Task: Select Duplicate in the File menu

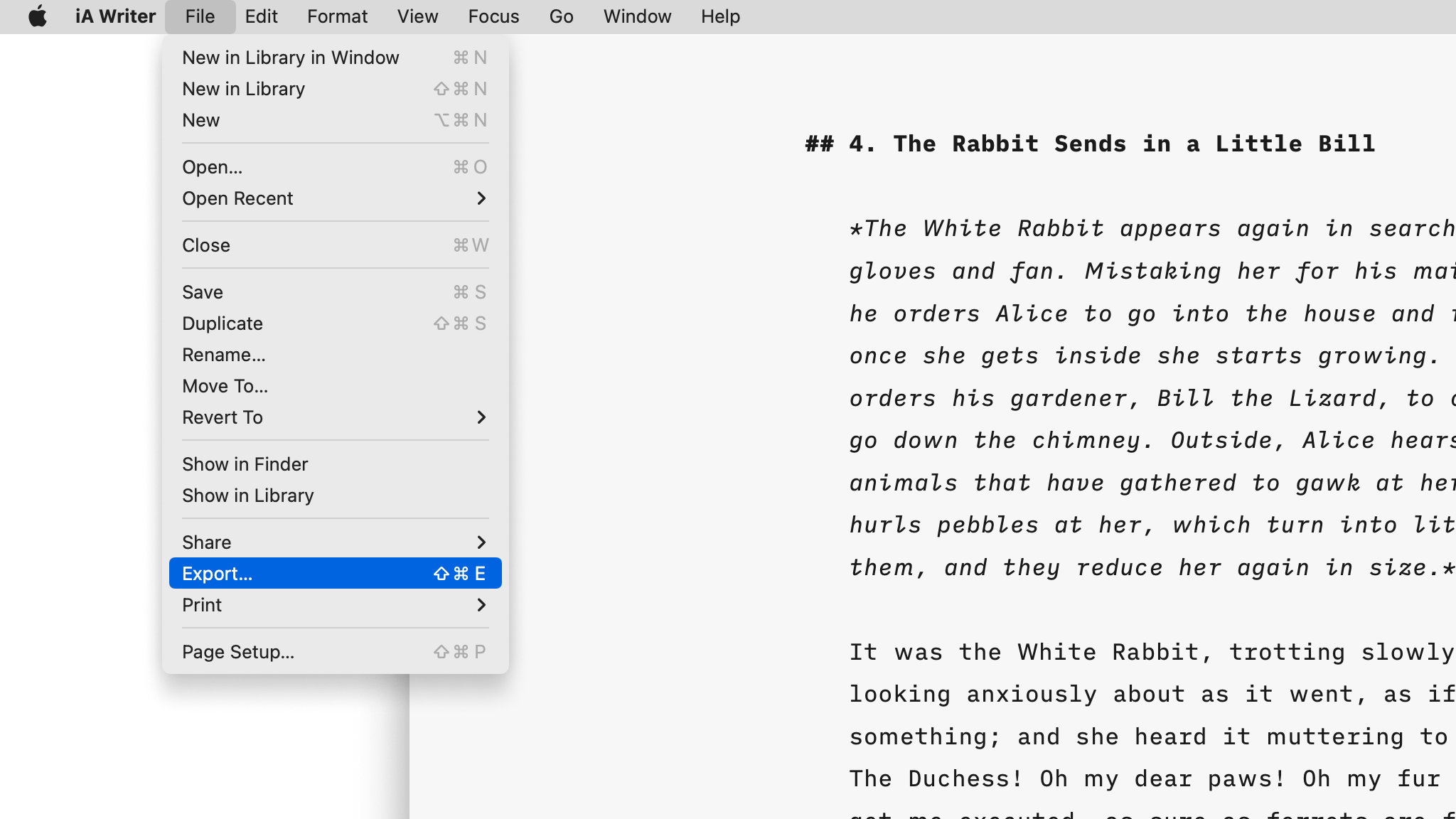Action: click(222, 323)
